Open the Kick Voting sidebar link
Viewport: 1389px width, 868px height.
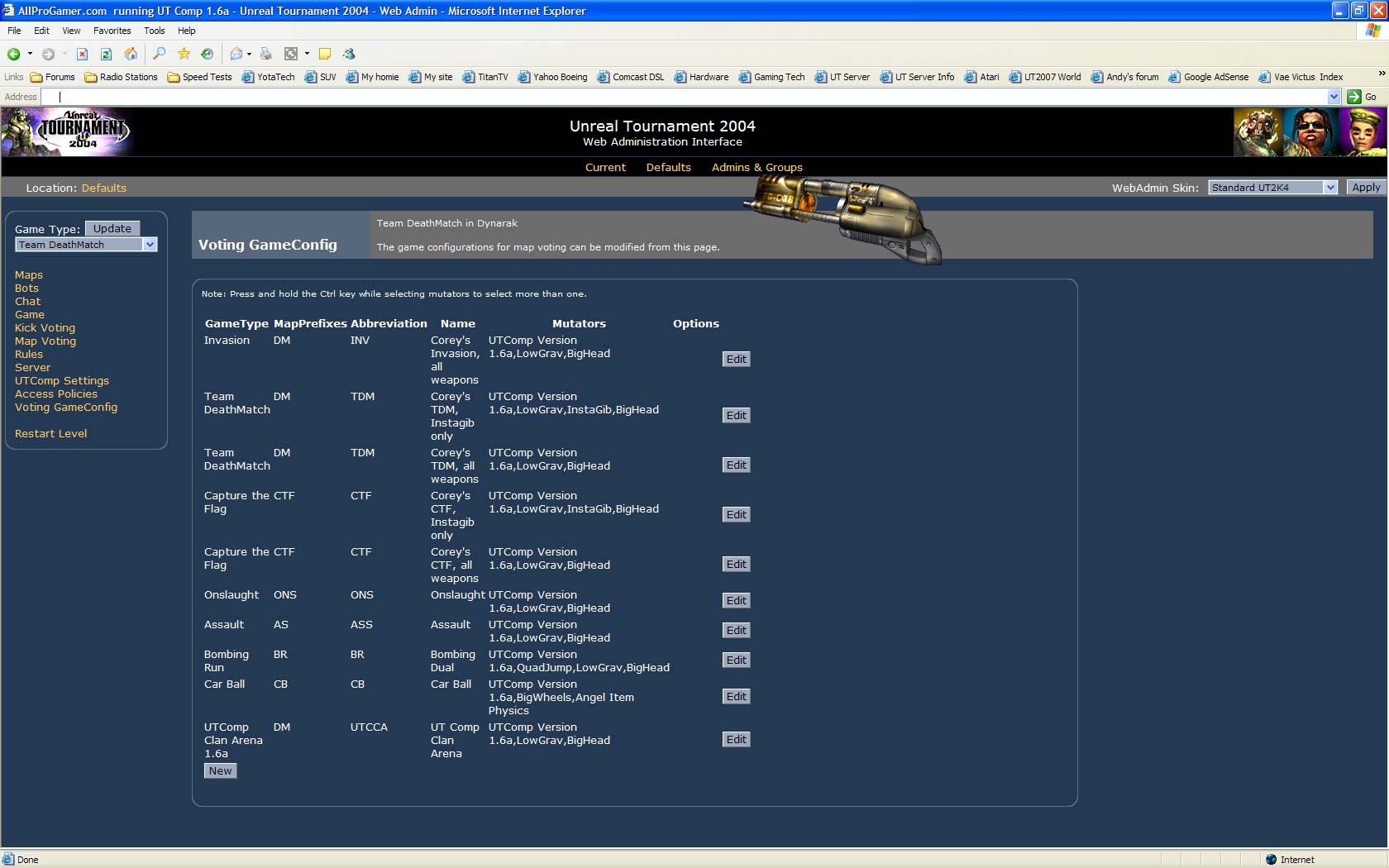[45, 328]
